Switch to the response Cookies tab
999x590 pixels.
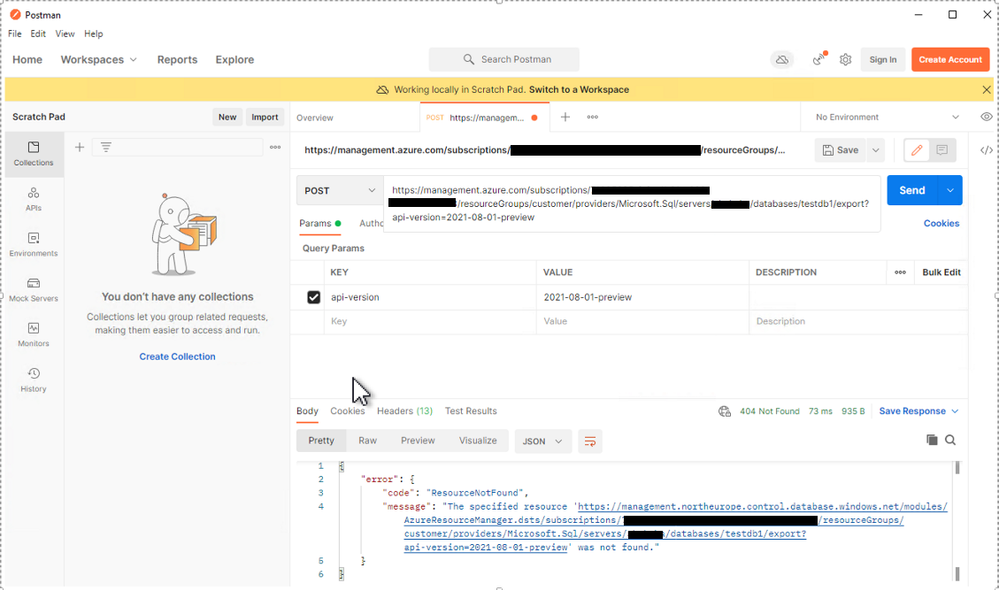[347, 412]
